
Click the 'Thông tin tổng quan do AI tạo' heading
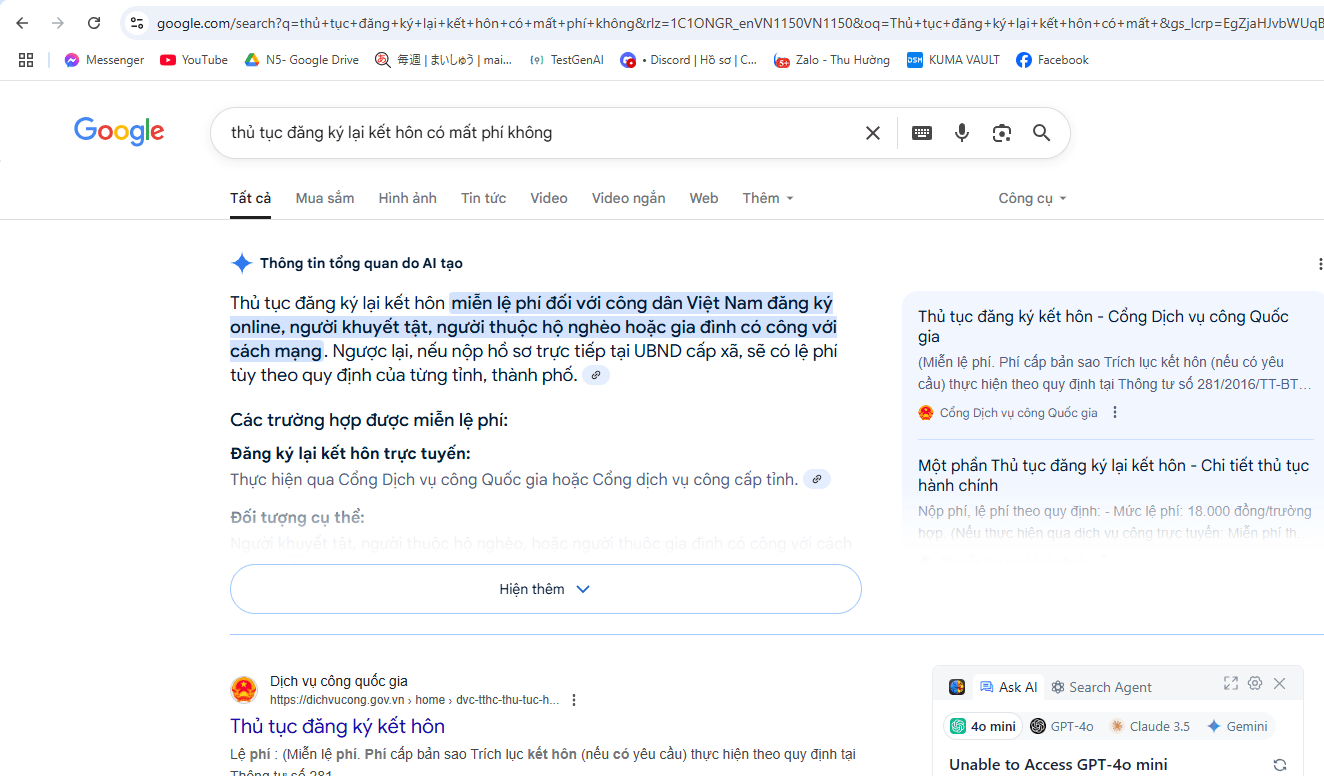tap(361, 264)
